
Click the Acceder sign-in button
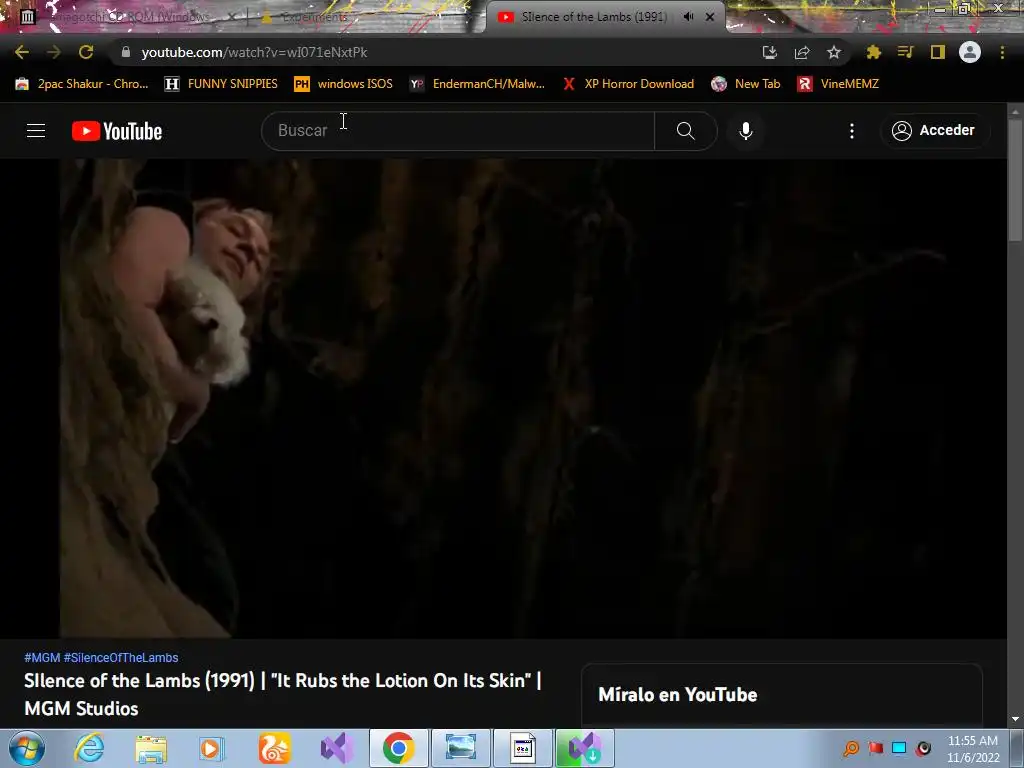click(934, 131)
